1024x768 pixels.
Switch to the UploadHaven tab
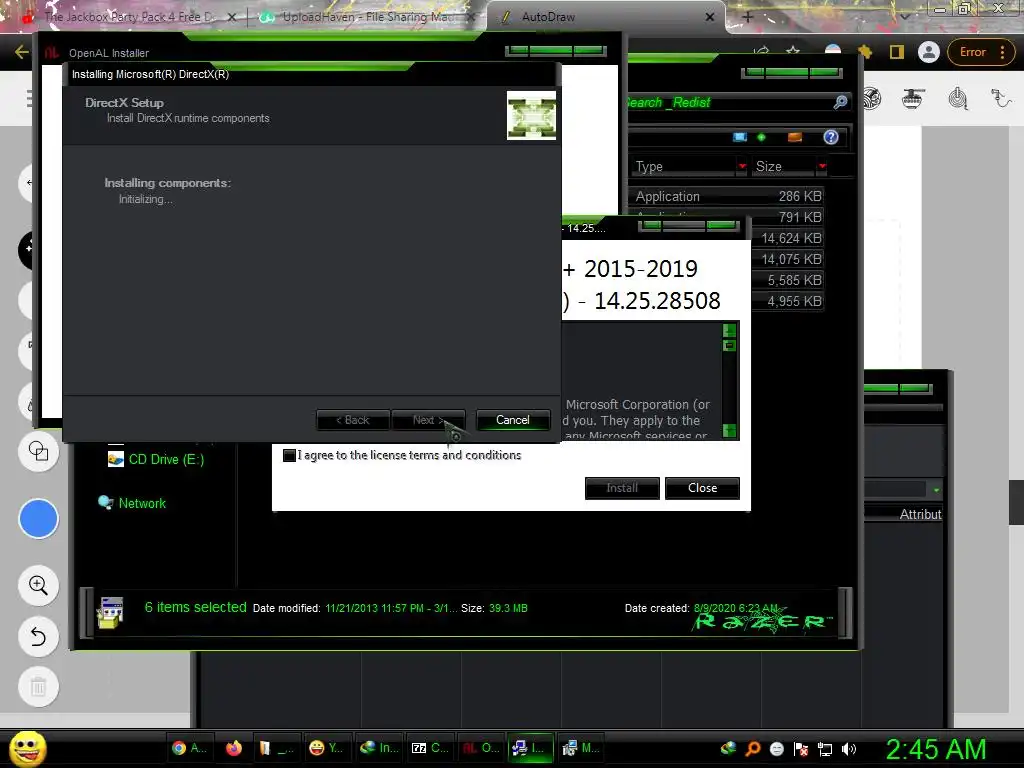click(x=368, y=17)
